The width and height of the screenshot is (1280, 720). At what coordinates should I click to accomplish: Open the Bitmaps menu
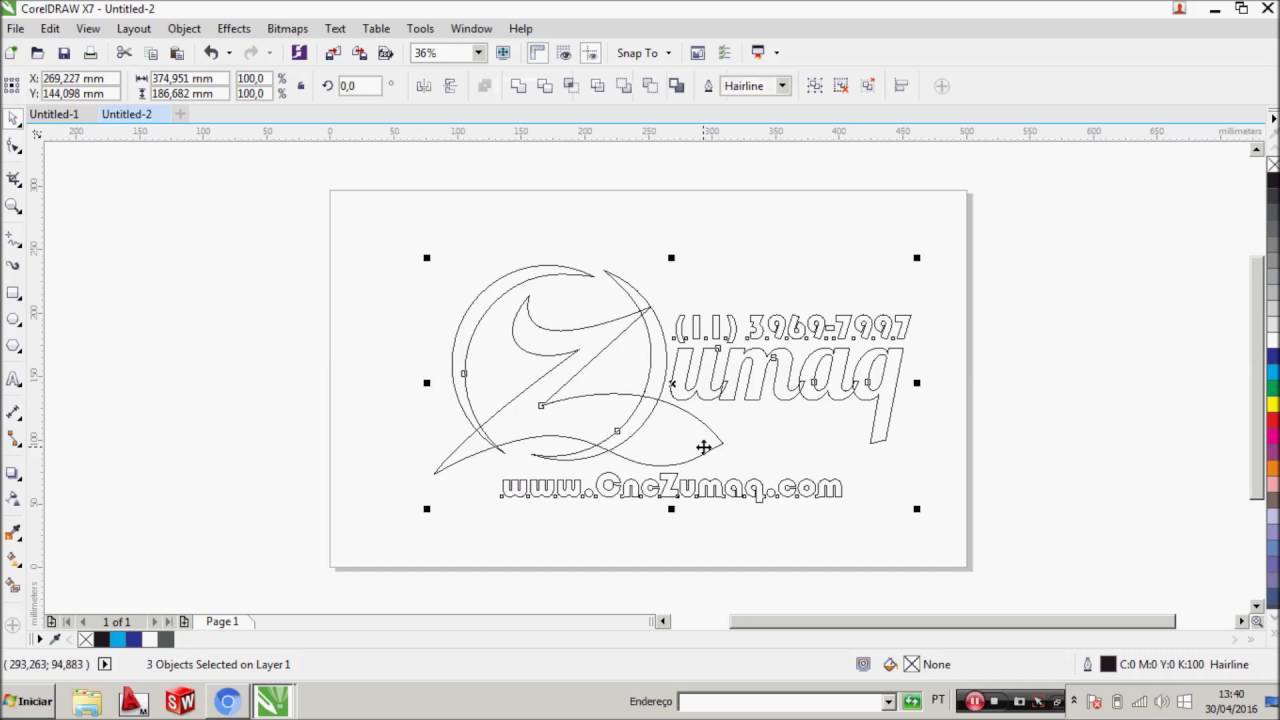287,28
